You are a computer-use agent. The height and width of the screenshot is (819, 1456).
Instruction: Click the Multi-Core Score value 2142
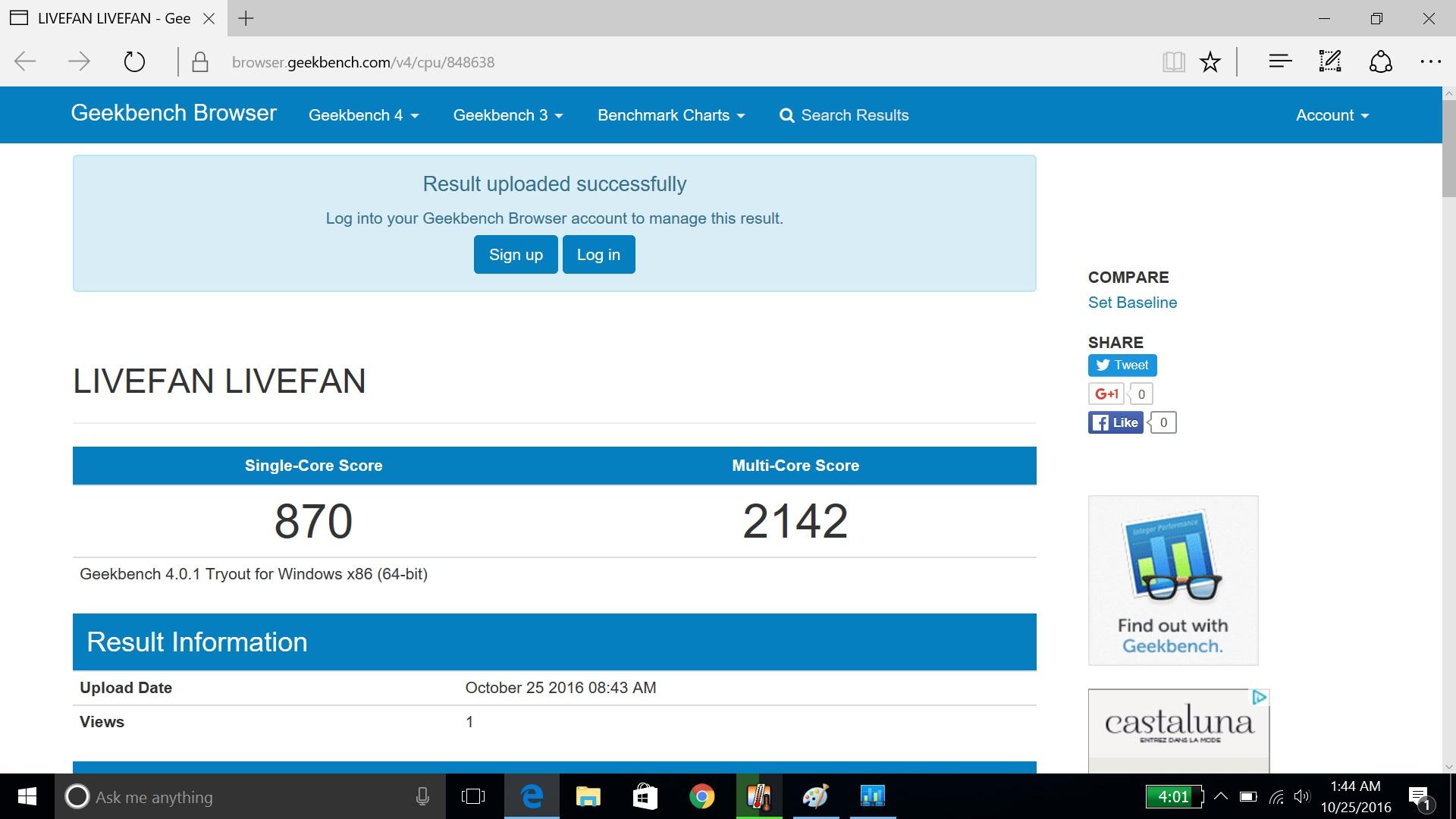click(x=795, y=521)
